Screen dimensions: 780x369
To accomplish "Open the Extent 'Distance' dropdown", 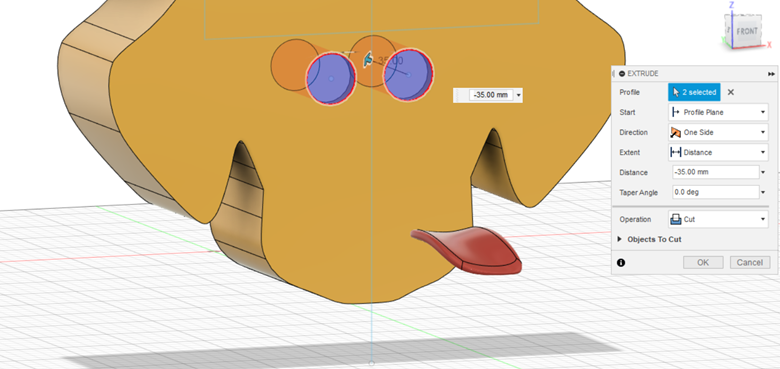I will click(718, 152).
